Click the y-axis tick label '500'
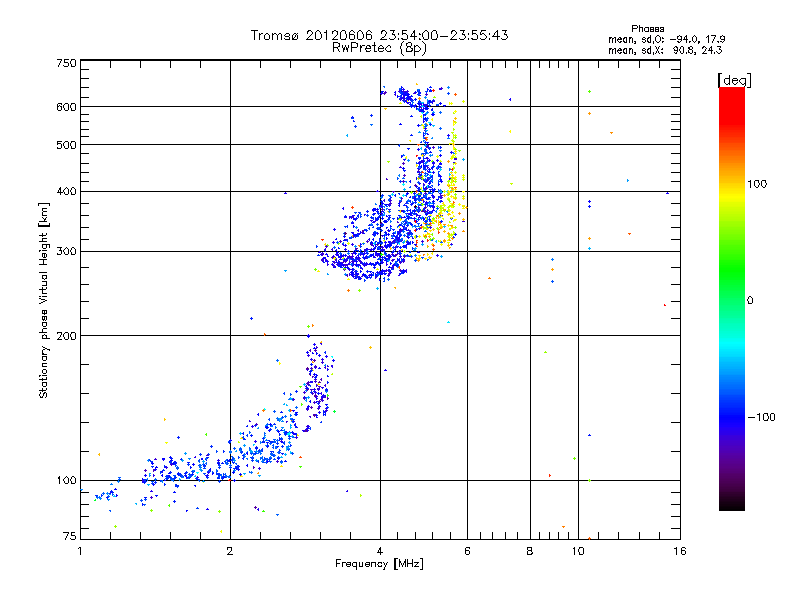800x600 pixels. tap(66, 145)
